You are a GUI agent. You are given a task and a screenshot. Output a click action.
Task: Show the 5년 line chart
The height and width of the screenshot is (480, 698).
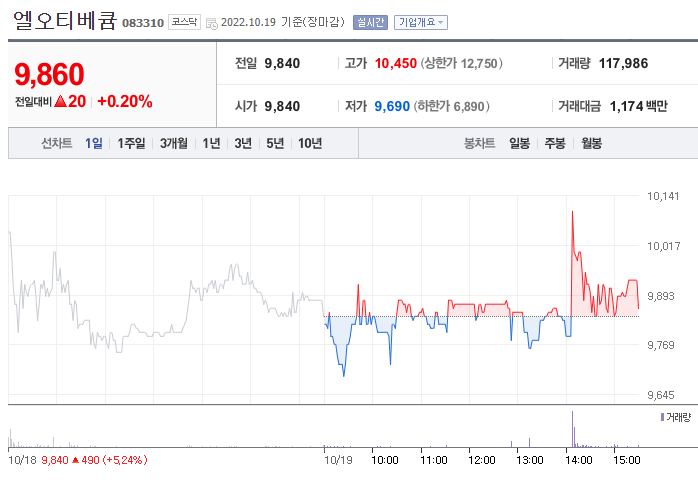[x=275, y=143]
